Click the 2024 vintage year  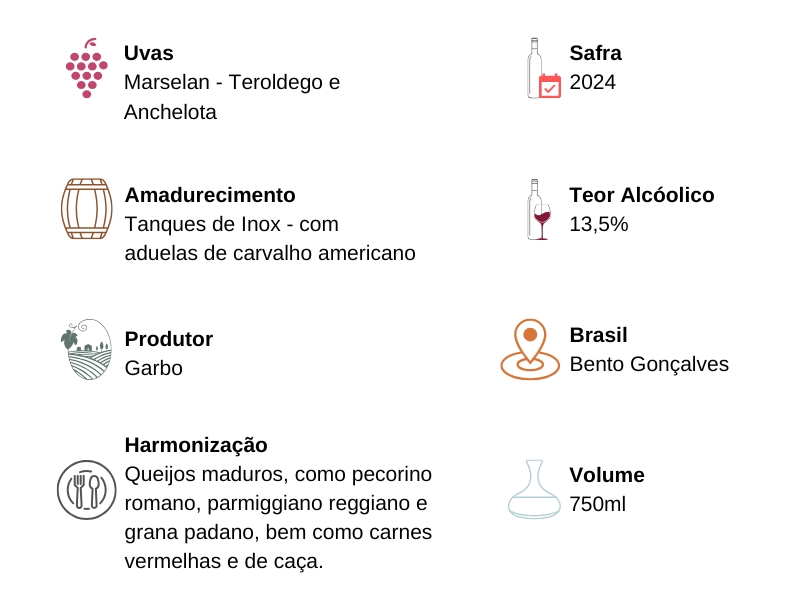pyautogui.click(x=593, y=82)
